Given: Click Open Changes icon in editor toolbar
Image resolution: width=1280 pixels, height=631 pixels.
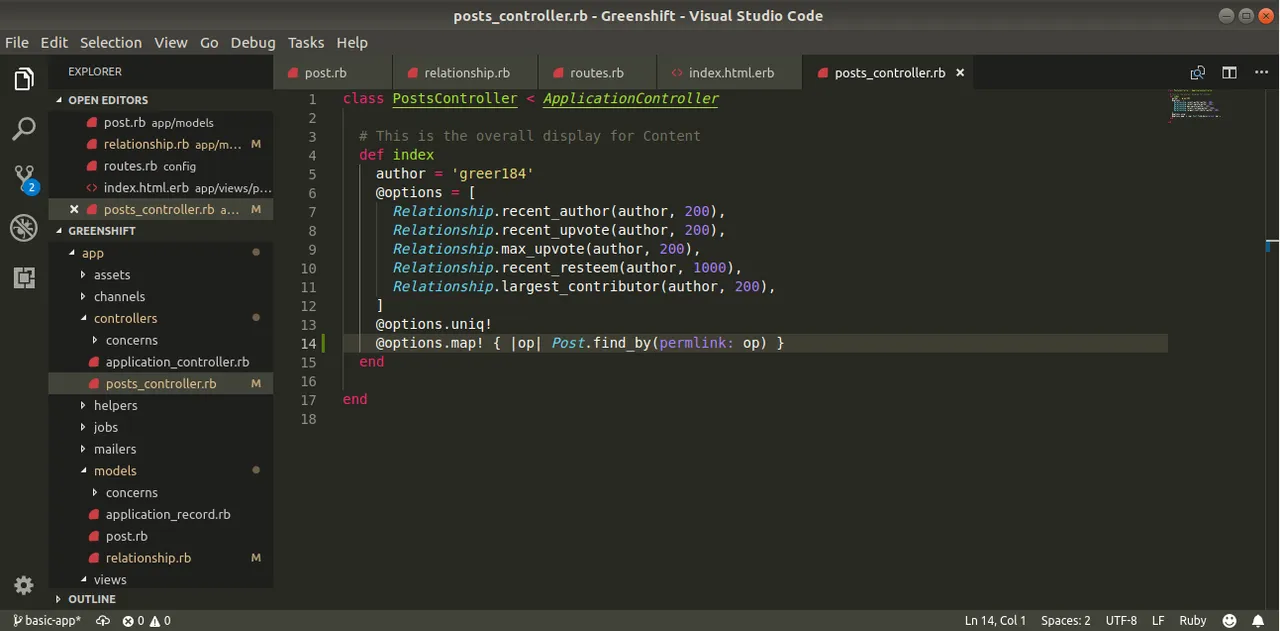Looking at the screenshot, I should coord(1197,73).
